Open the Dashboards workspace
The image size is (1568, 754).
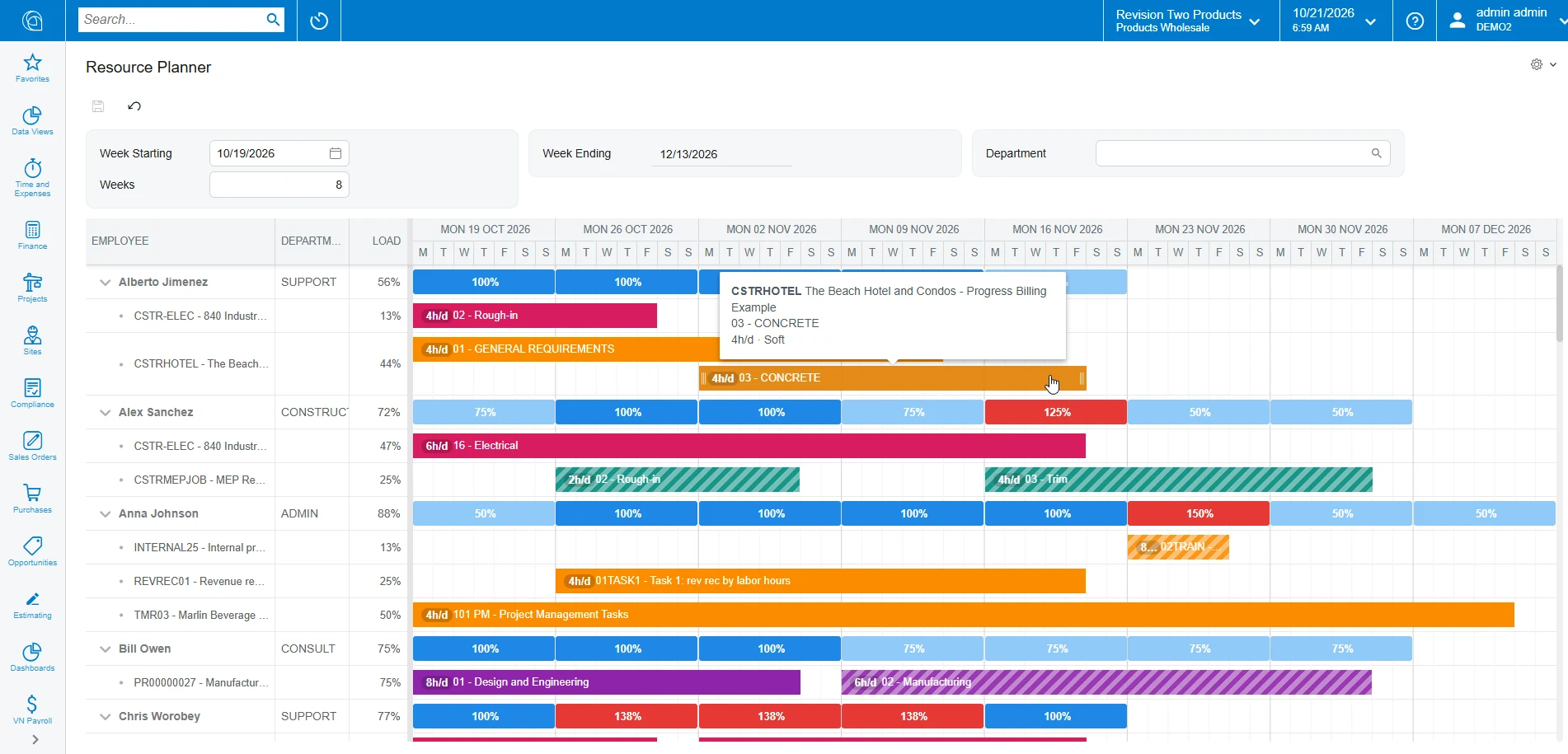(32, 658)
